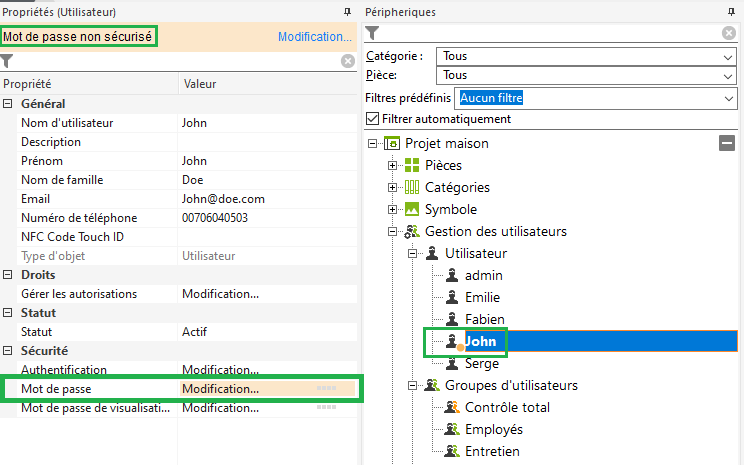744x465 pixels.
Task: Click the Contrôle total group icon
Action: (452, 408)
